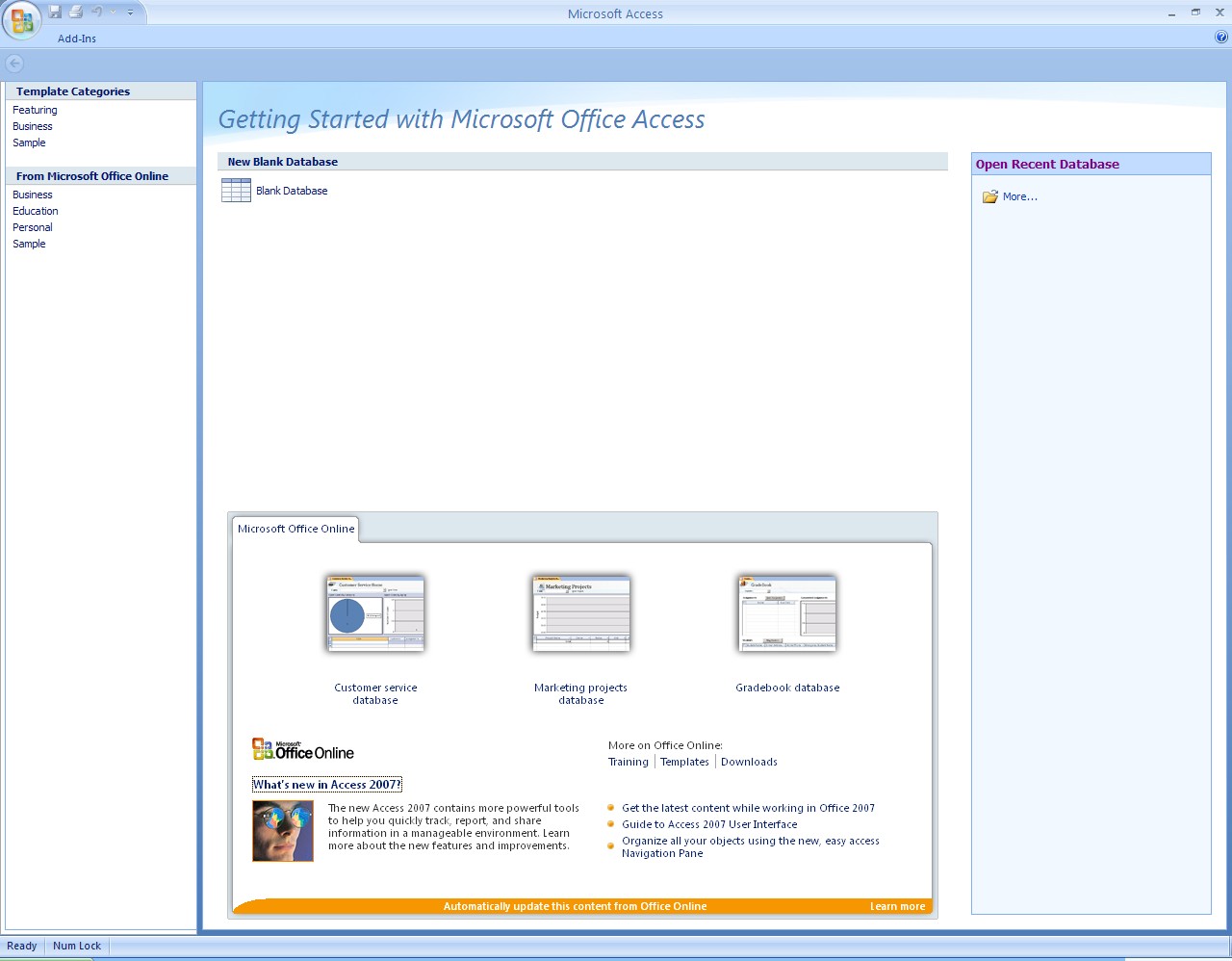
Task: Click the More folder icon in Open Recent Database
Action: point(989,196)
